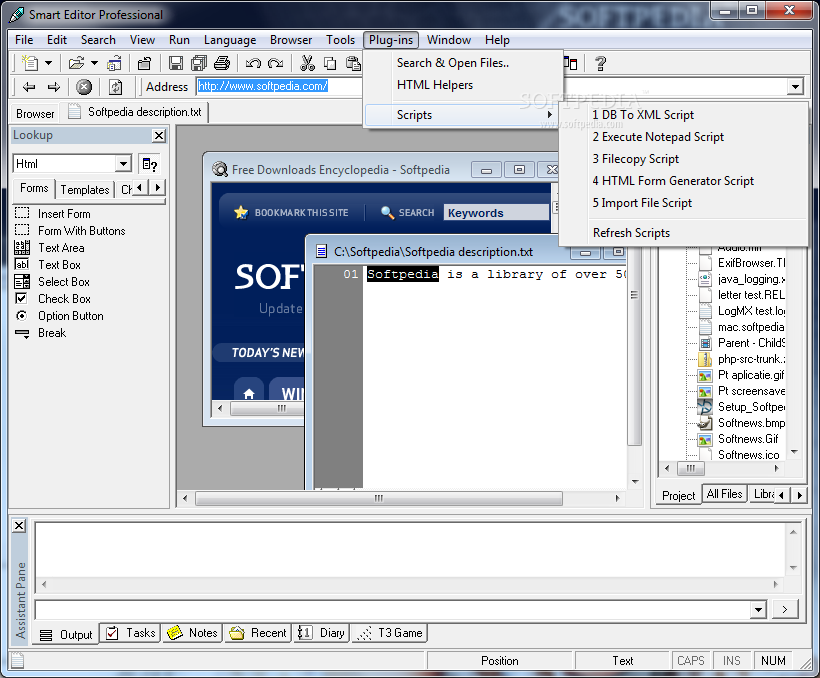820x678 pixels.
Task: Click the Lookup help icon beside Html
Action: coord(150,164)
